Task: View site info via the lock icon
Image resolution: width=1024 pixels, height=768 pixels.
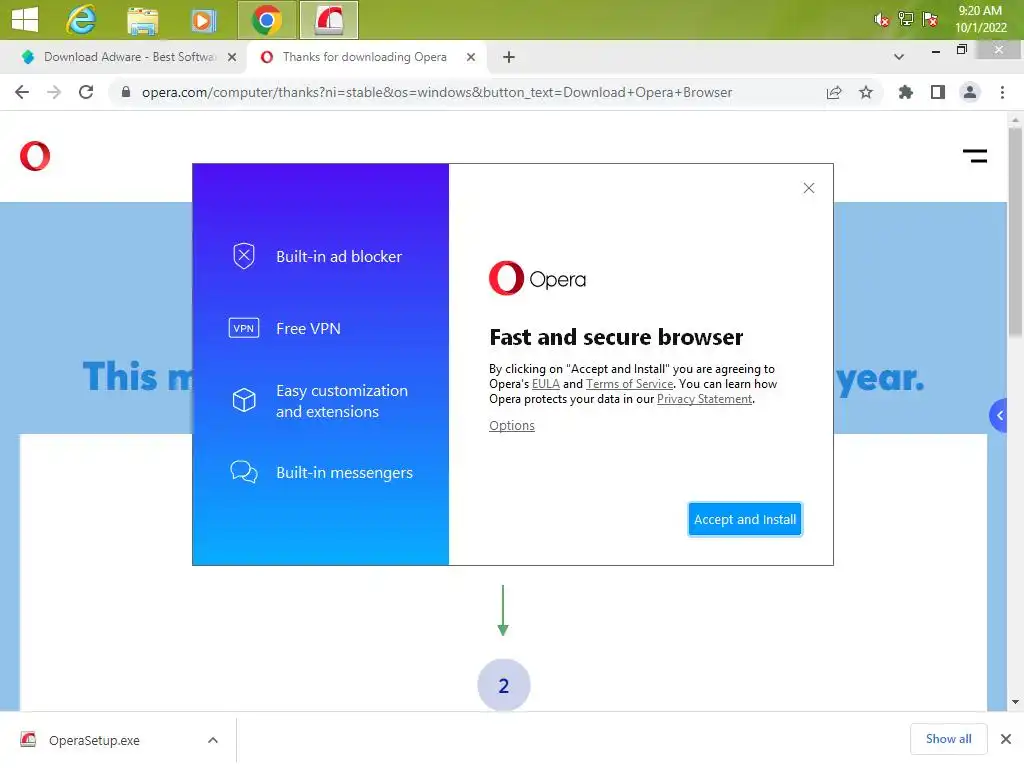Action: [x=126, y=92]
